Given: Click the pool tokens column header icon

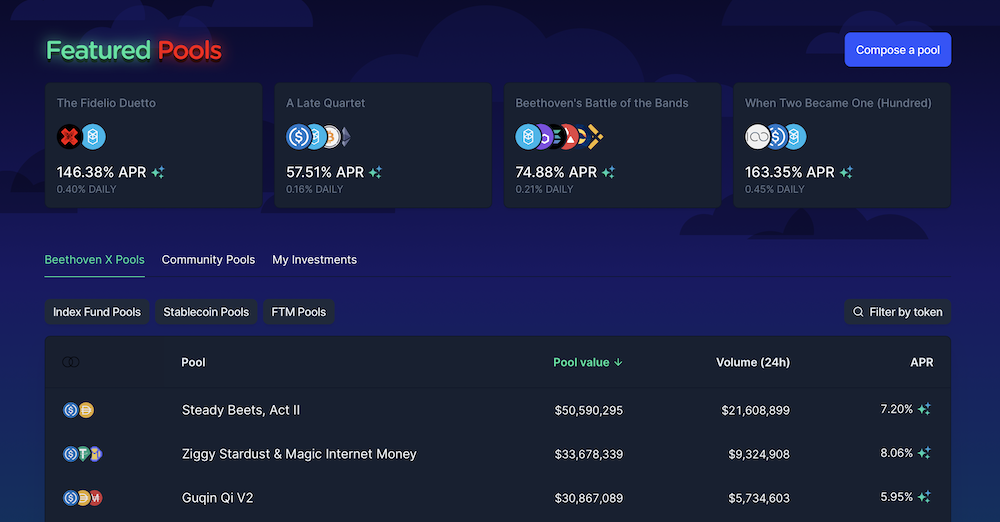Looking at the screenshot, I should [x=70, y=362].
